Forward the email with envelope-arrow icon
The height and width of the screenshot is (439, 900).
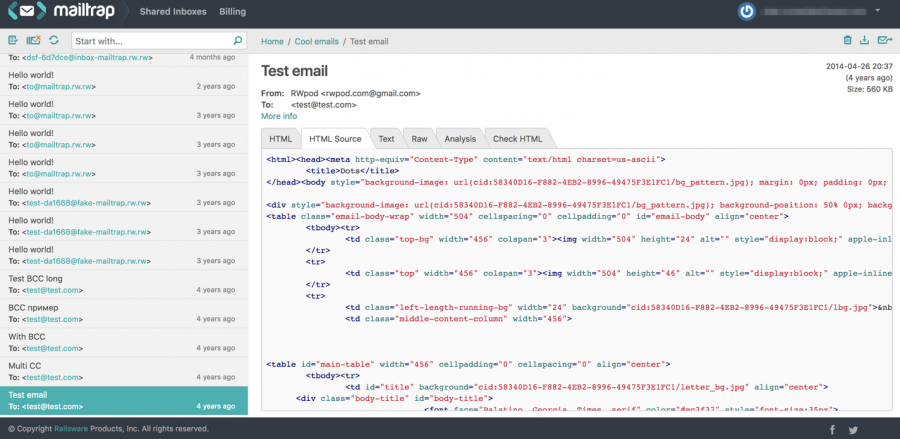pos(885,40)
